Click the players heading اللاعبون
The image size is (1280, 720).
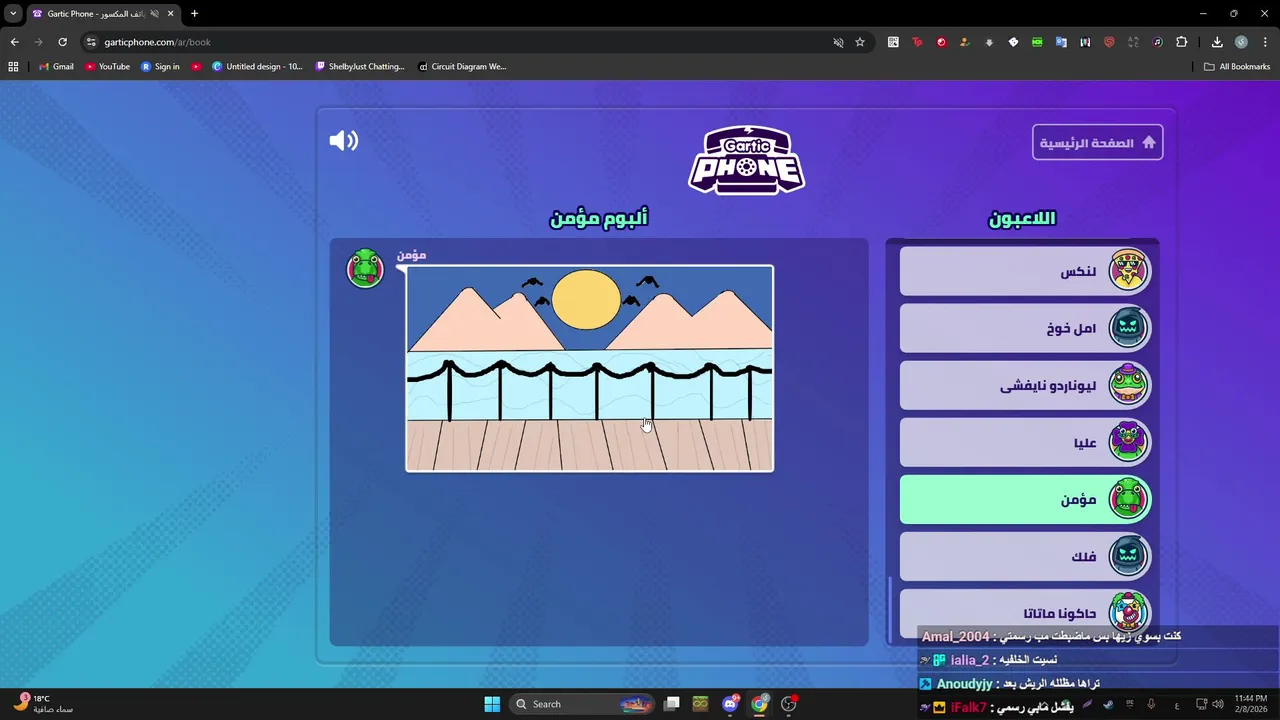click(x=1022, y=218)
